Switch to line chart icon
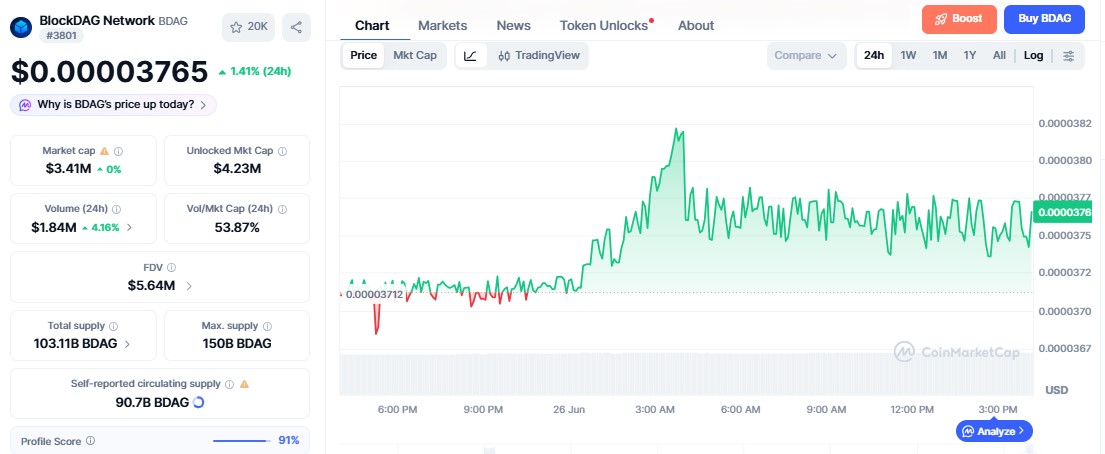1105x454 pixels. [470, 56]
